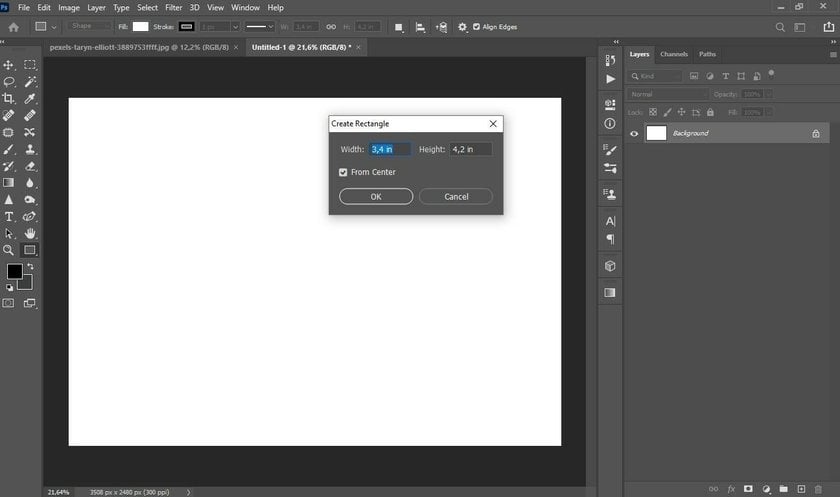The image size is (840, 497).
Task: Hide the Background layer with eye icon
Action: coord(634,134)
